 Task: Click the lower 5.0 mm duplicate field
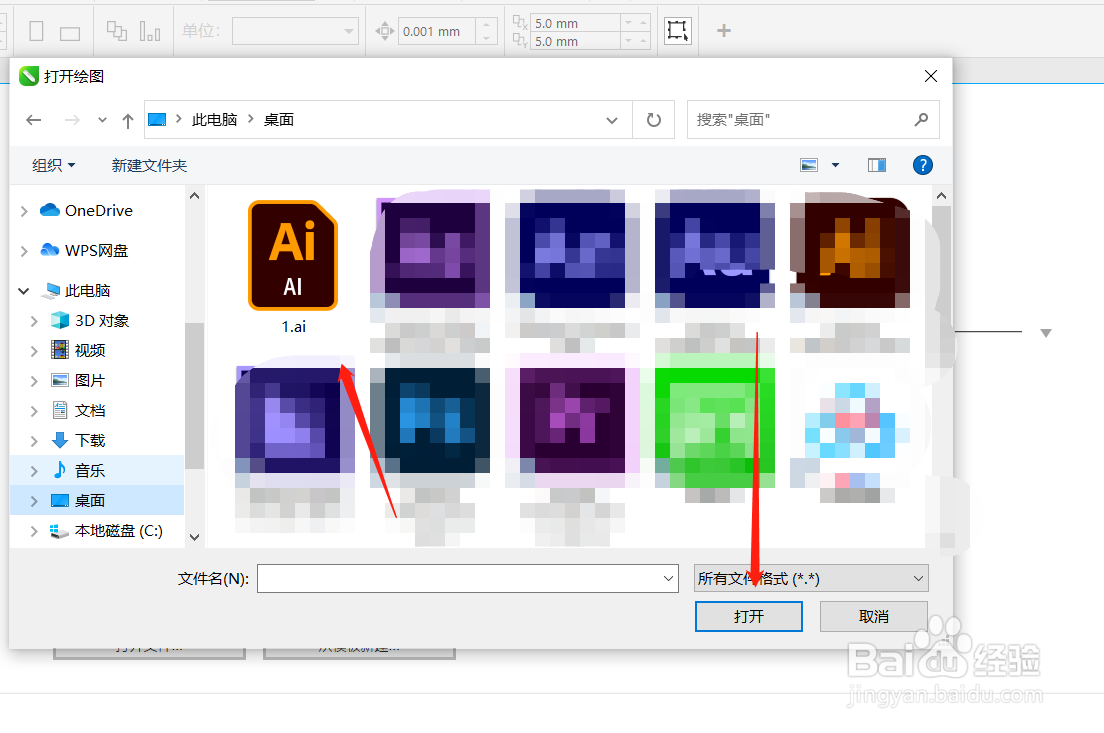tap(575, 41)
